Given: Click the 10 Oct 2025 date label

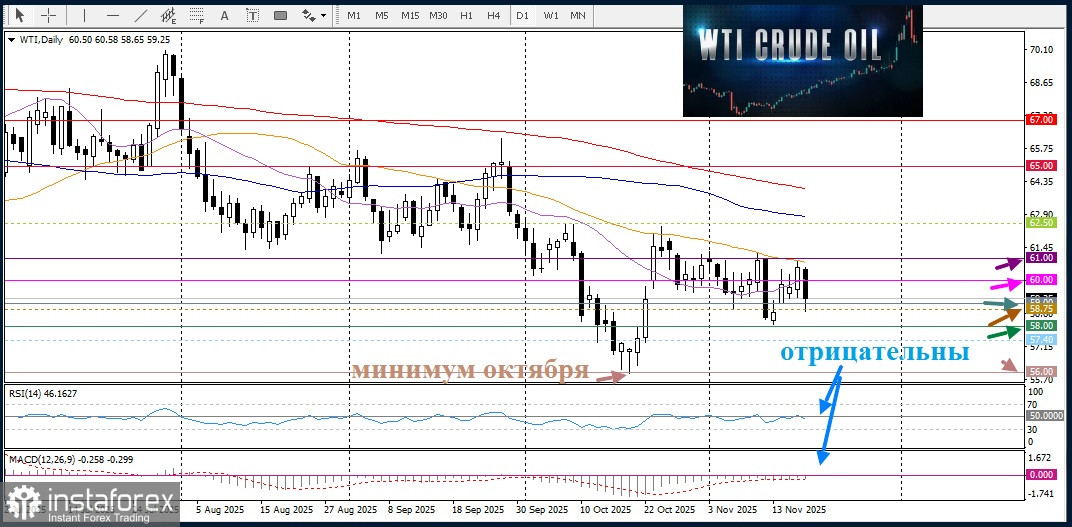Looking at the screenshot, I should pos(605,510).
